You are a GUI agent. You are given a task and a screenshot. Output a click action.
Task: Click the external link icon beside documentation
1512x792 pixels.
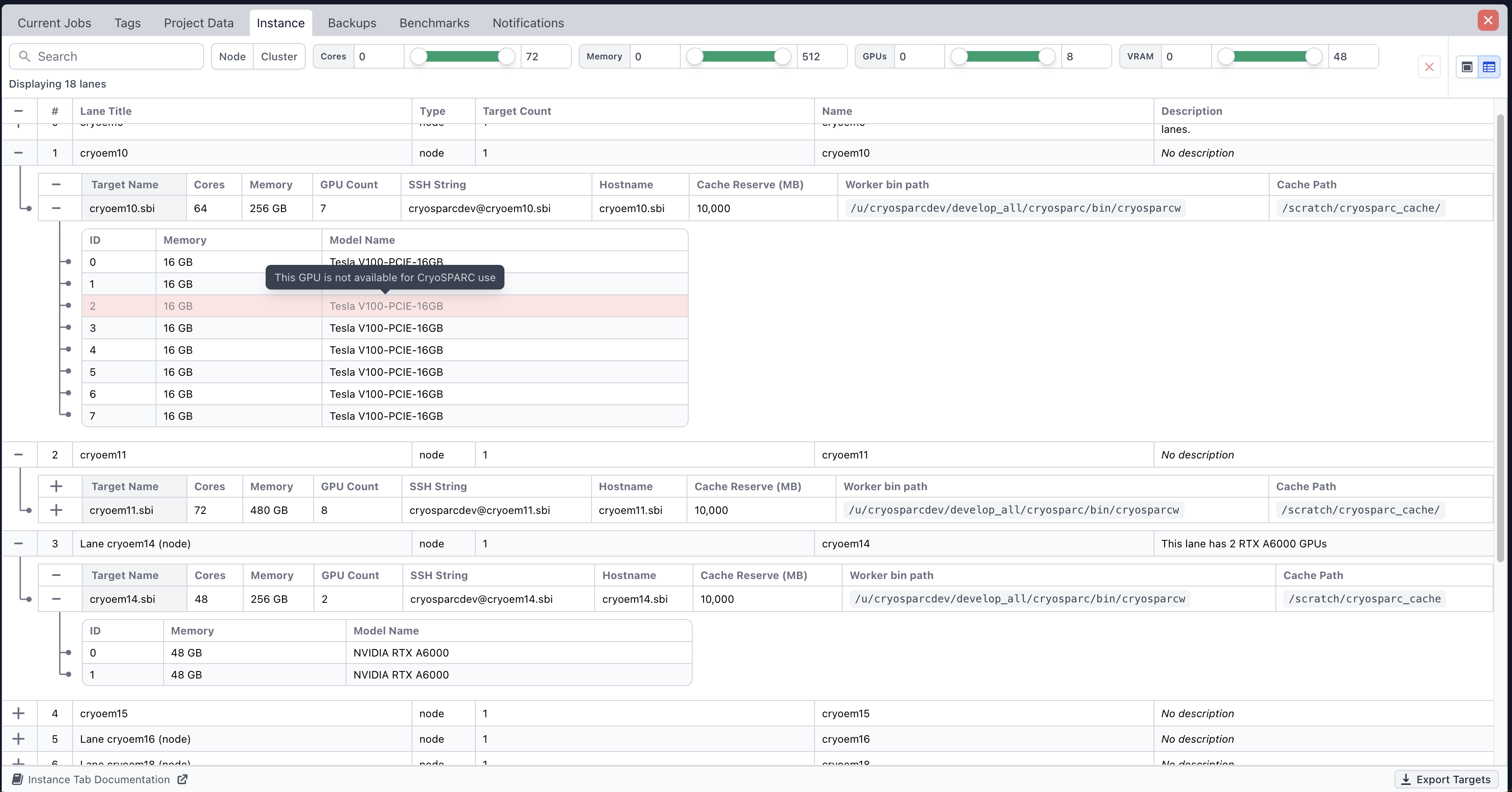pyautogui.click(x=183, y=779)
